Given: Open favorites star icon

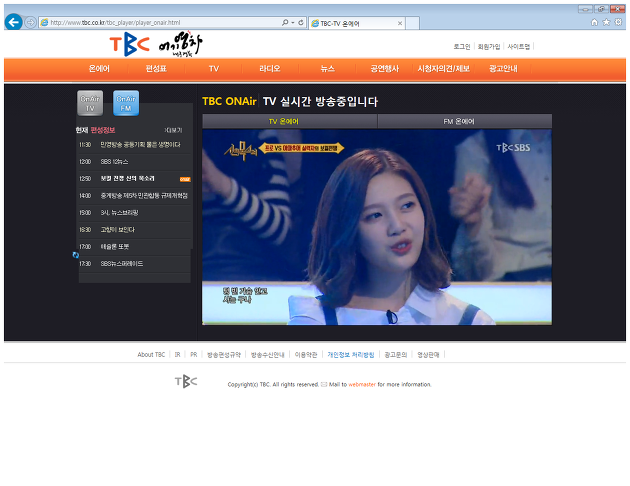Looking at the screenshot, I should (606, 22).
